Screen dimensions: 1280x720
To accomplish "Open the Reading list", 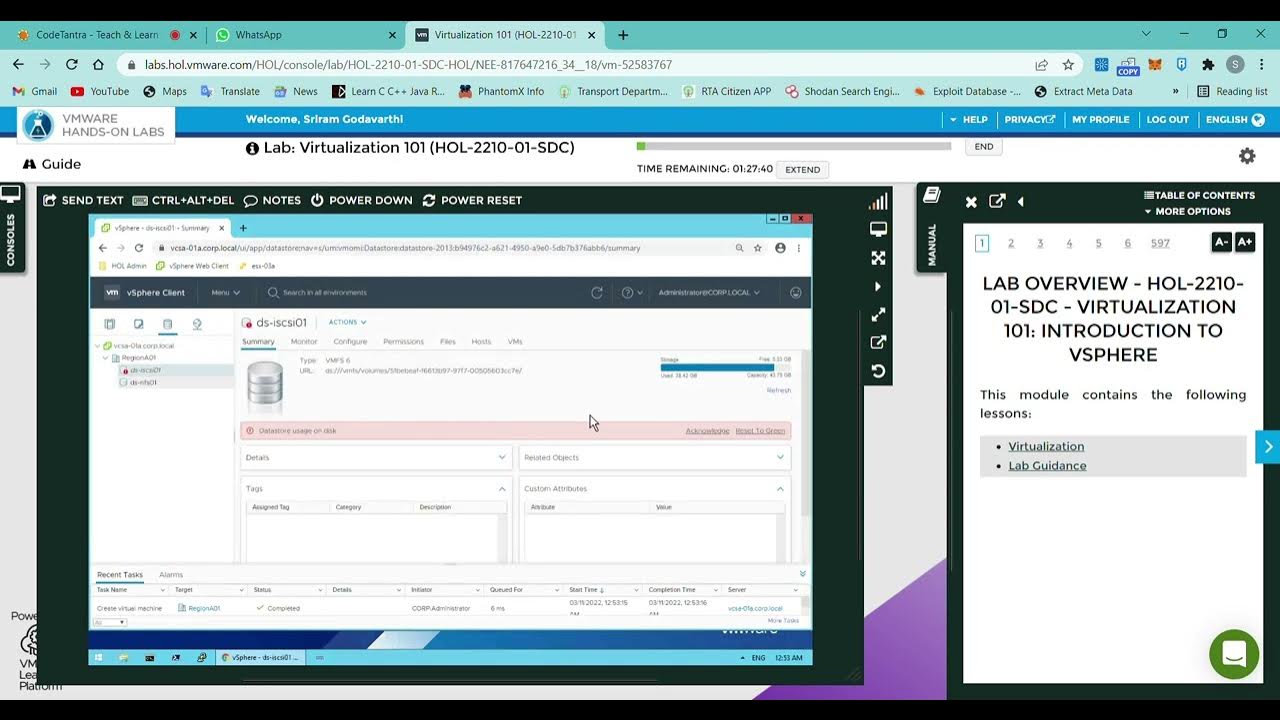I will [1233, 91].
